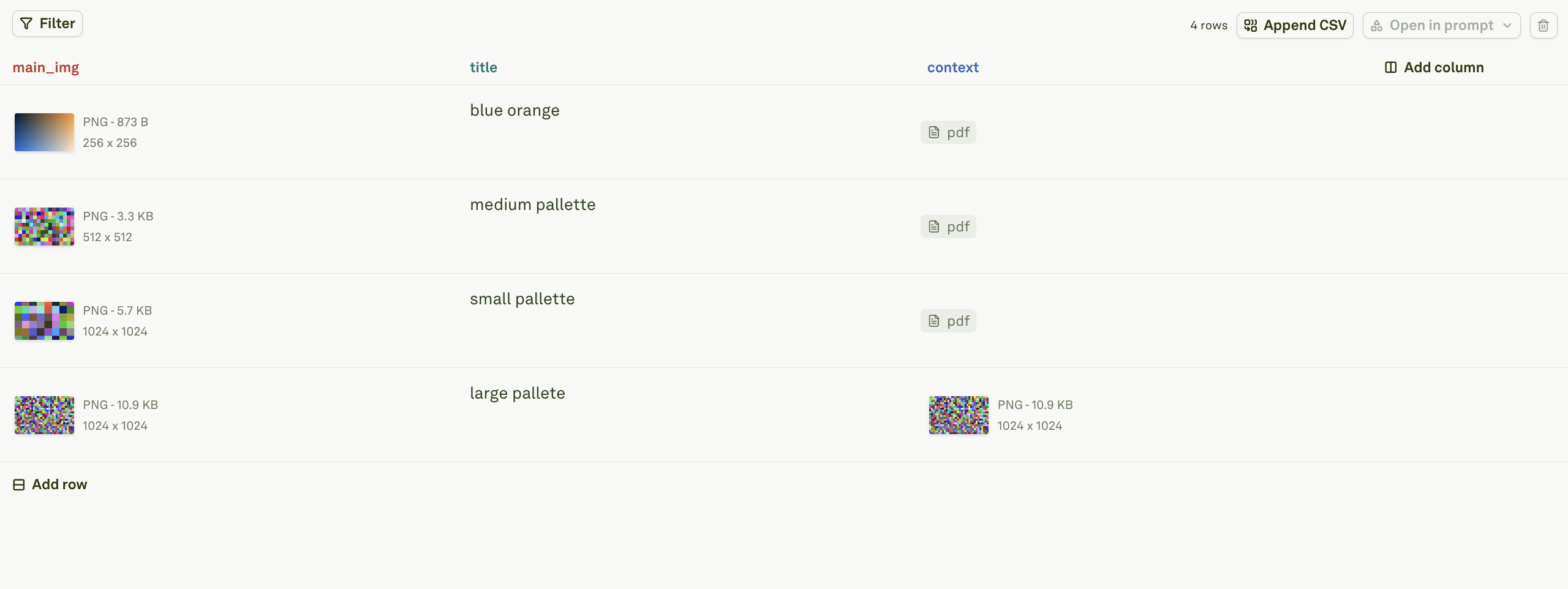
Task: Click the document icon on the blue orange pdf chip
Action: point(933,132)
